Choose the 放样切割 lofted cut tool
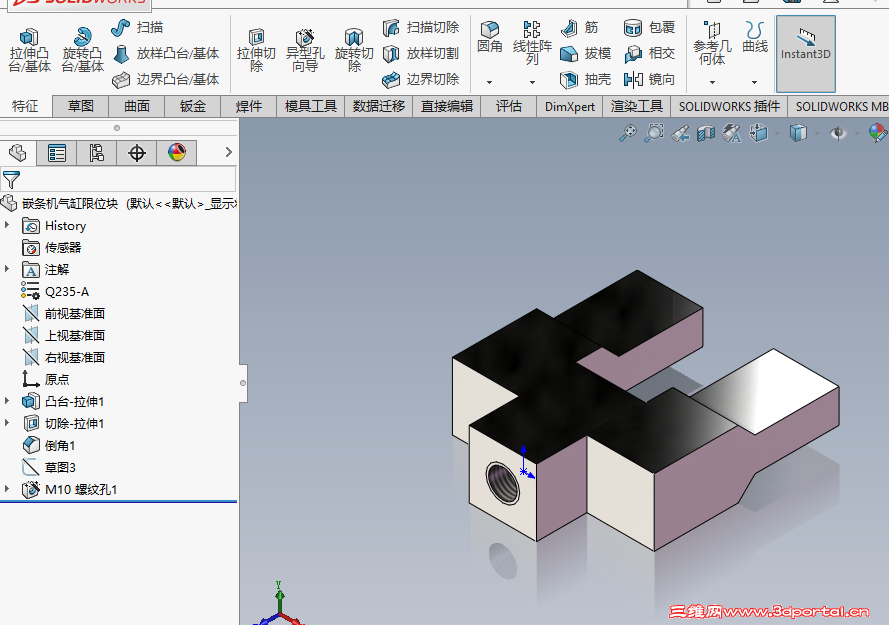 click(420, 53)
